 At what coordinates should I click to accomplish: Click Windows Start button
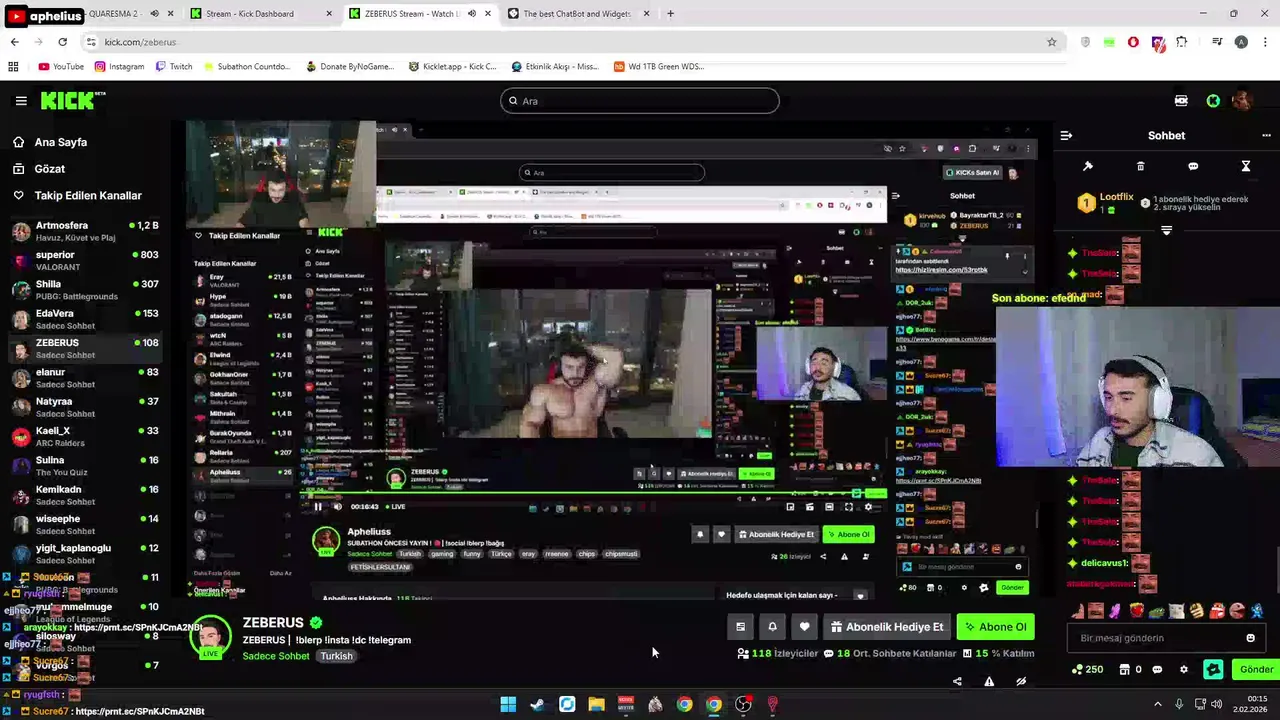coord(508,704)
